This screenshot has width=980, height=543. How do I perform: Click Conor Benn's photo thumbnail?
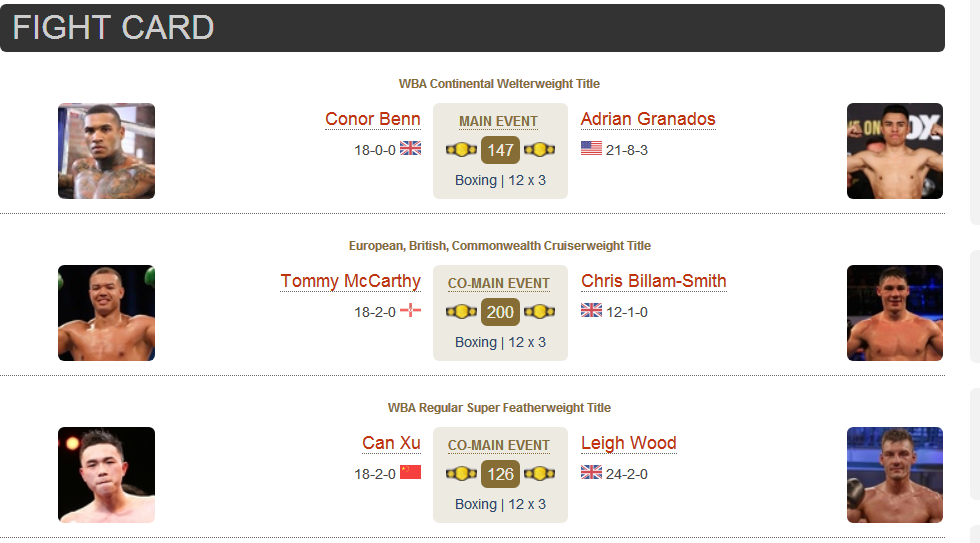pyautogui.click(x=106, y=151)
